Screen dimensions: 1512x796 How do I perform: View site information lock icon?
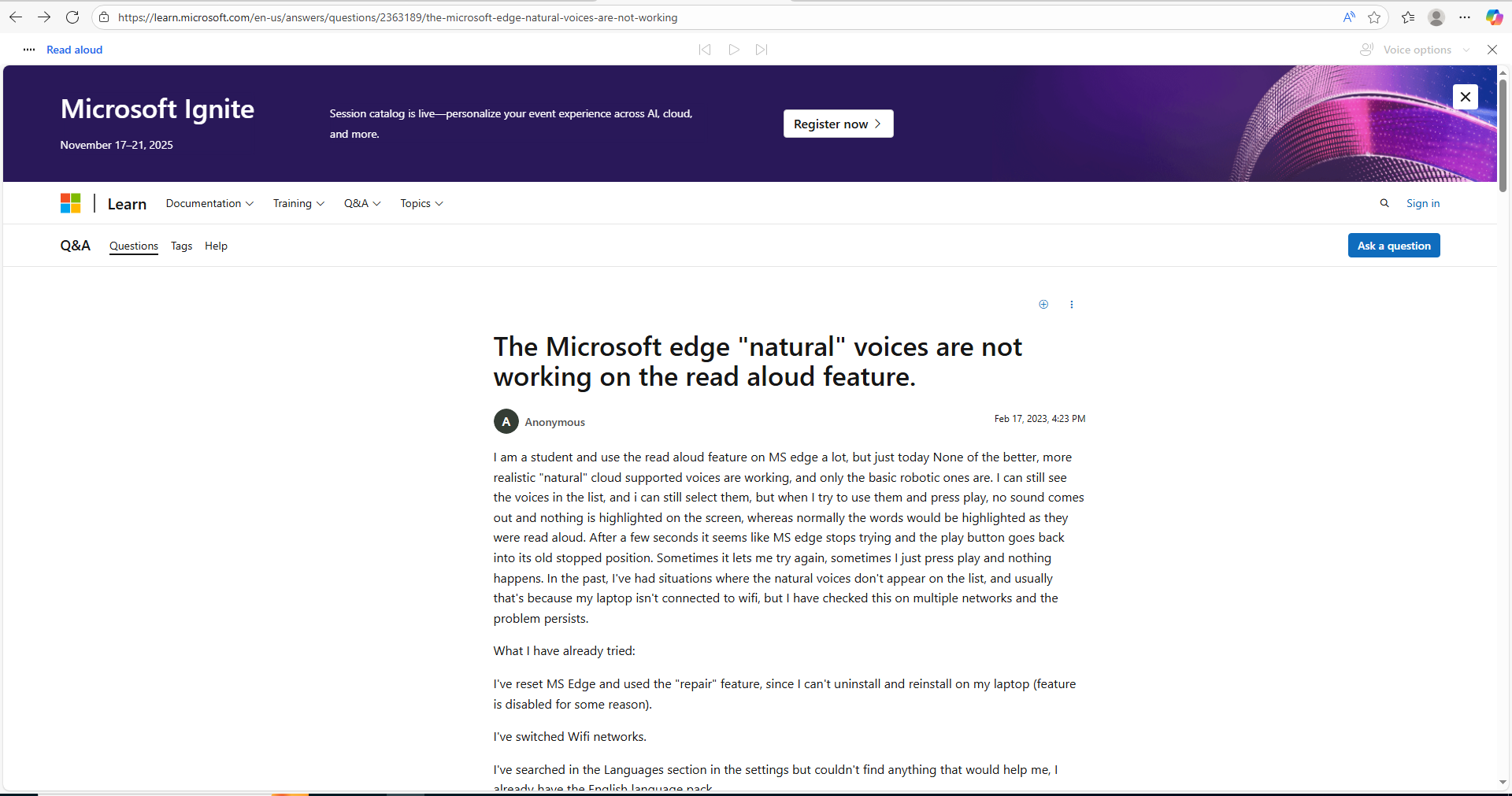(x=104, y=17)
